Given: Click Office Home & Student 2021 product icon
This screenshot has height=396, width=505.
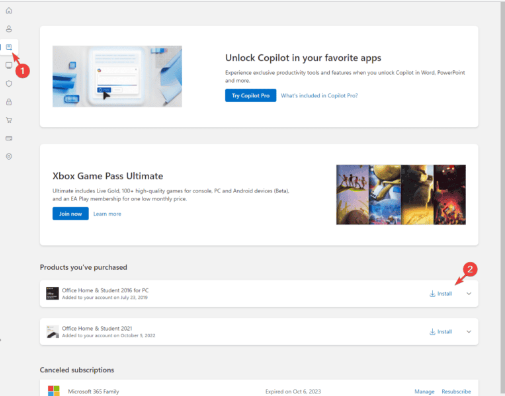Looking at the screenshot, I should tap(52, 332).
